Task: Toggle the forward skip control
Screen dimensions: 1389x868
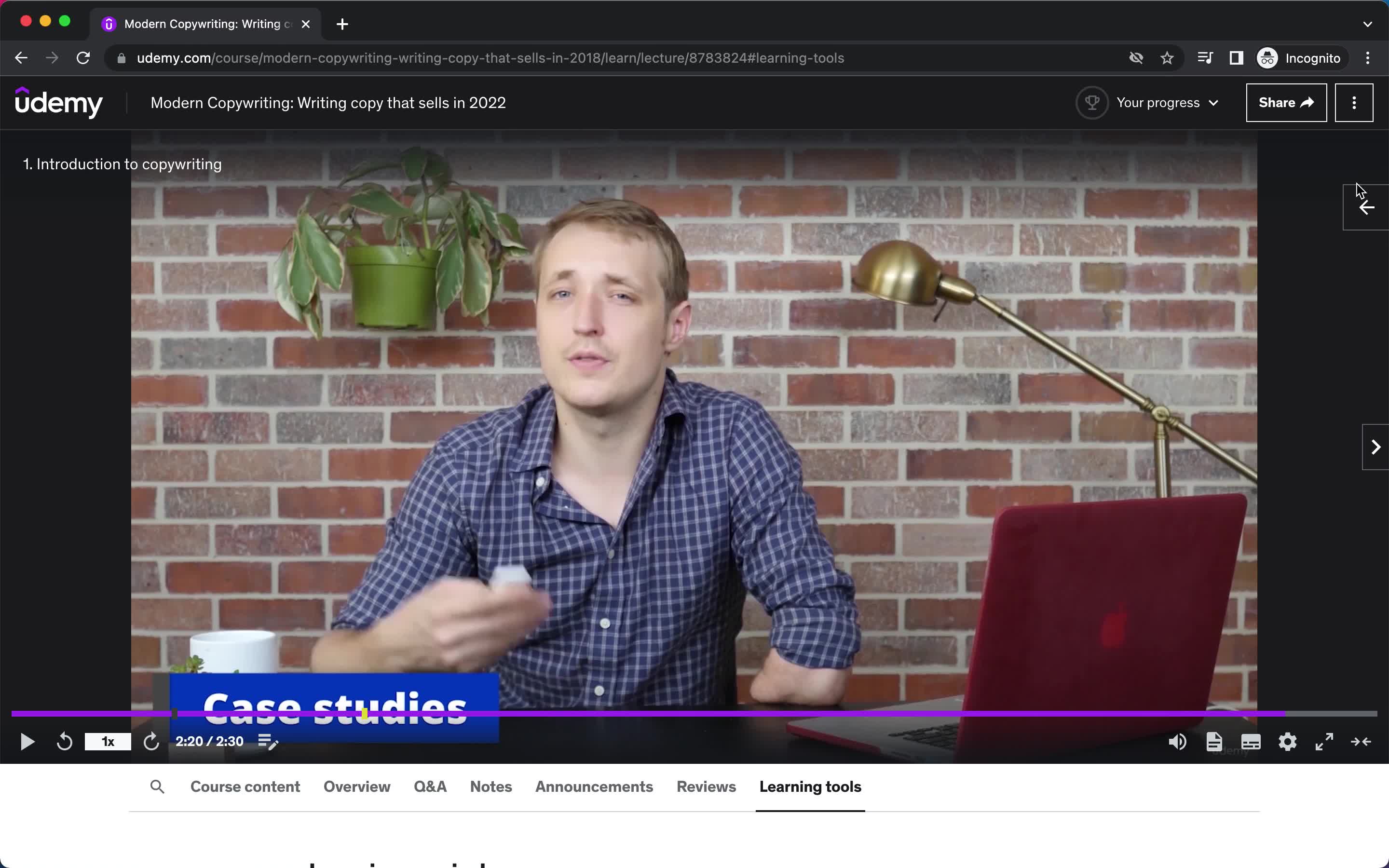Action: (x=151, y=741)
